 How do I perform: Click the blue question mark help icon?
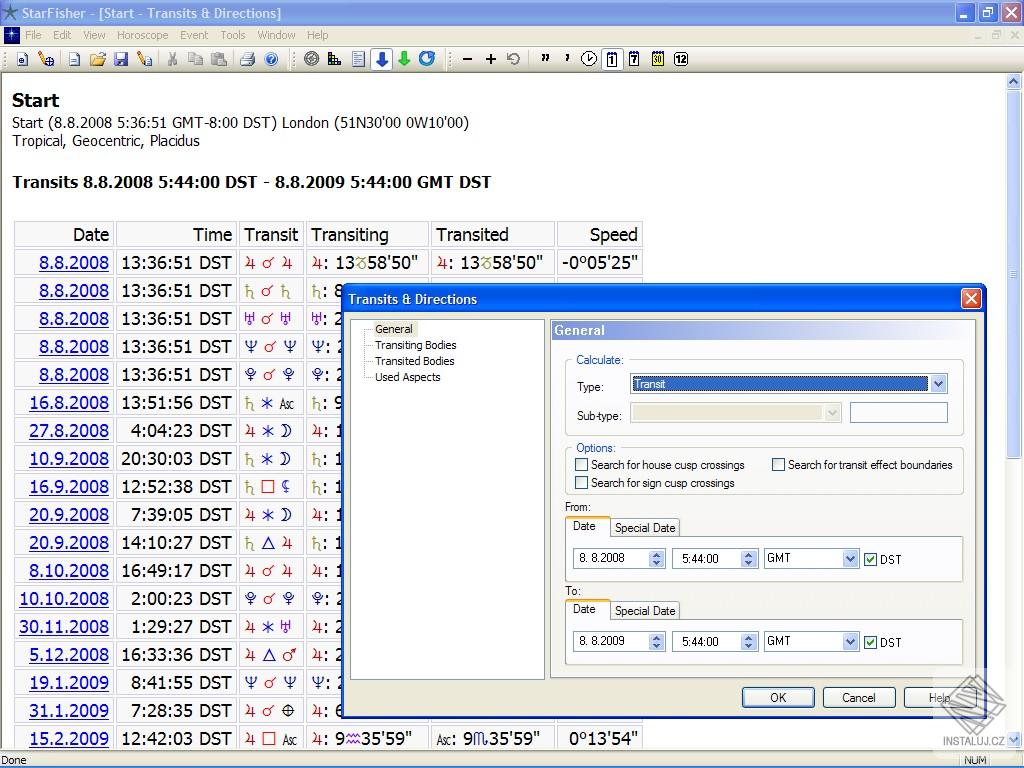[271, 59]
